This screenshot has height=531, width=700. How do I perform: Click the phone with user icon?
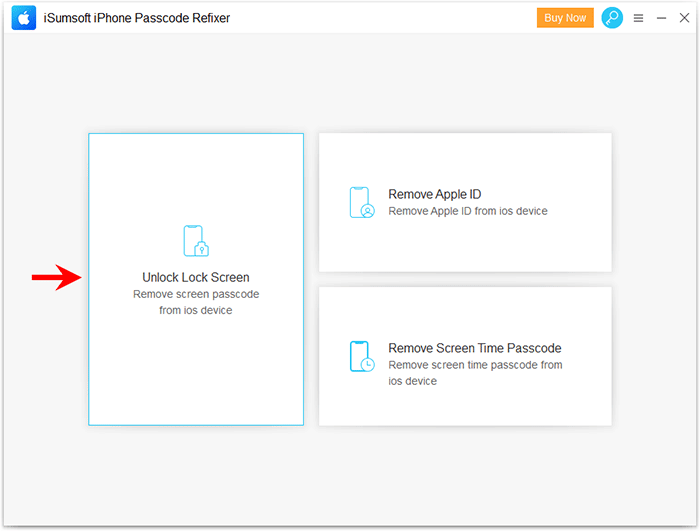(x=362, y=202)
